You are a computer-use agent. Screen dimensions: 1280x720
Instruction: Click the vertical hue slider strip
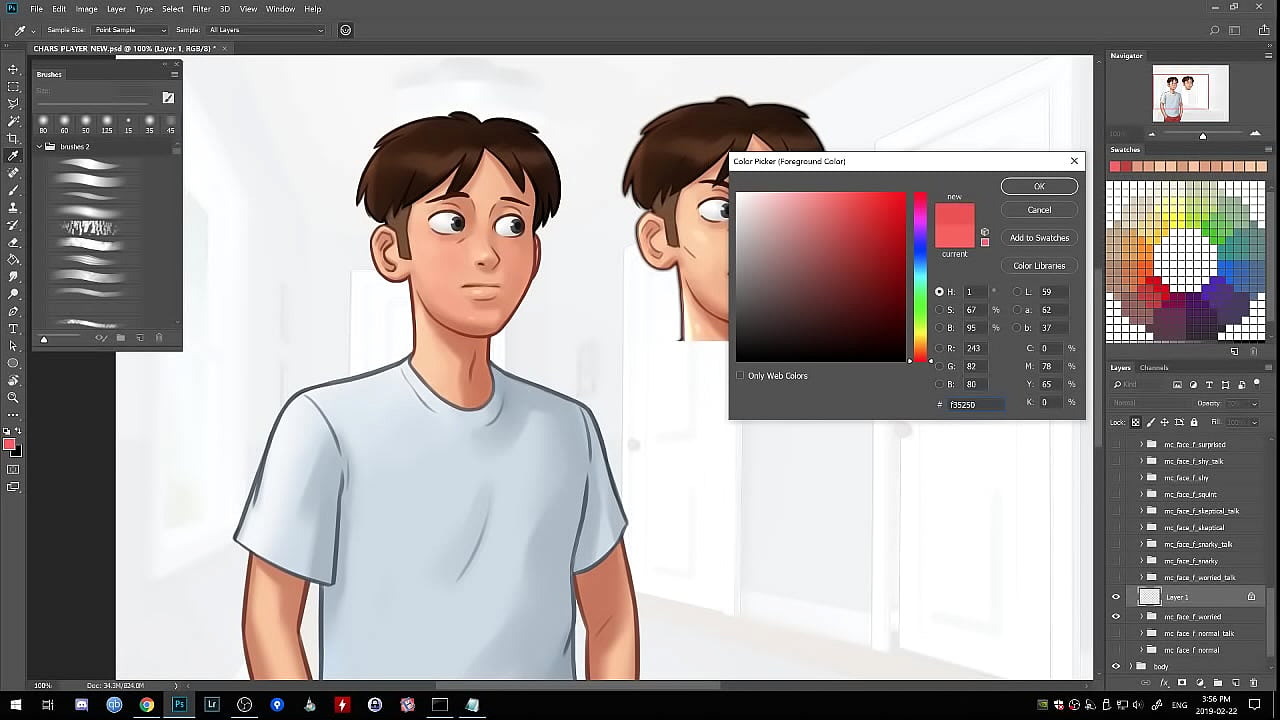[920, 275]
